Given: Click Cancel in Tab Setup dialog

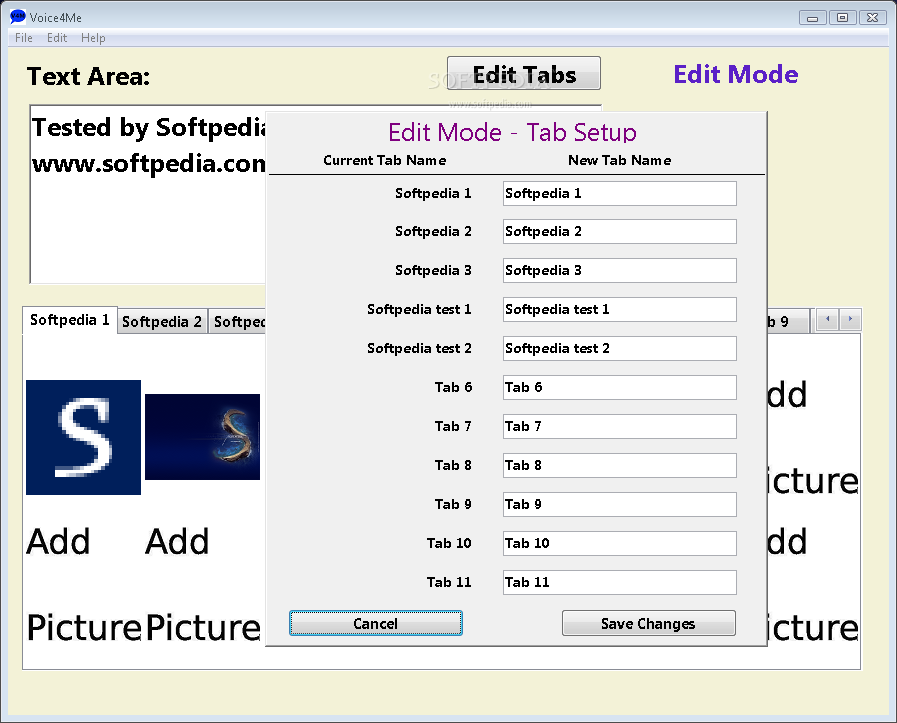Looking at the screenshot, I should tap(375, 623).
